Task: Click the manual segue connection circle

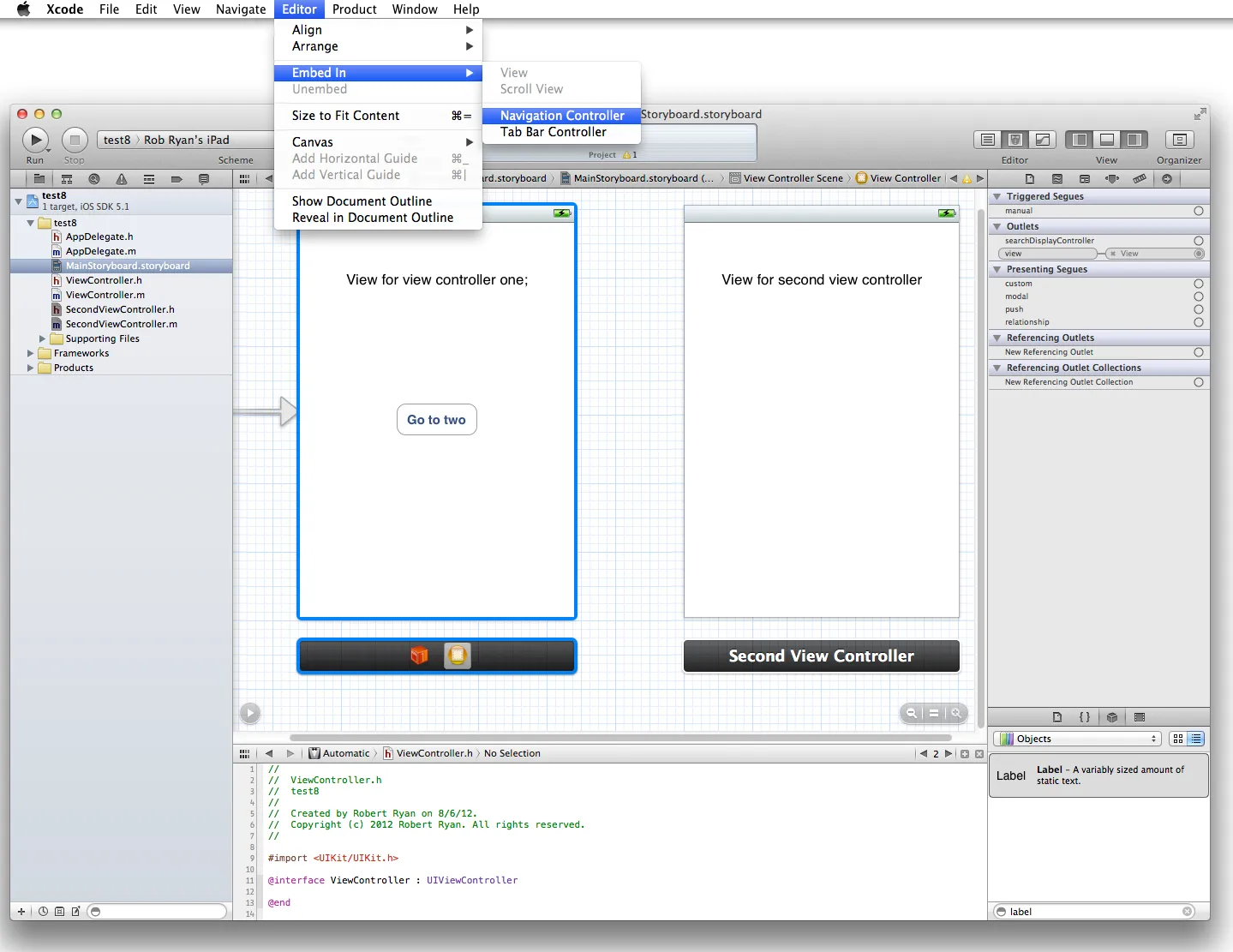Action: 1199,211
